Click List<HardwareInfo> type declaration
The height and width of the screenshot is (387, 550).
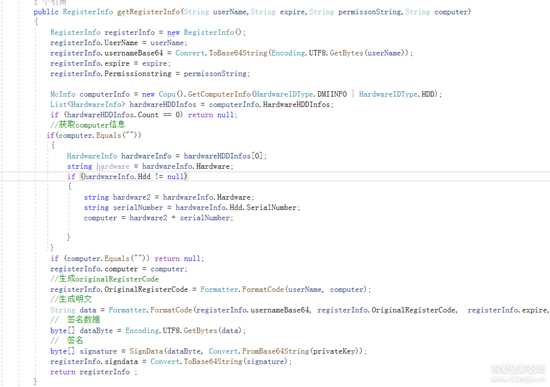click(88, 105)
